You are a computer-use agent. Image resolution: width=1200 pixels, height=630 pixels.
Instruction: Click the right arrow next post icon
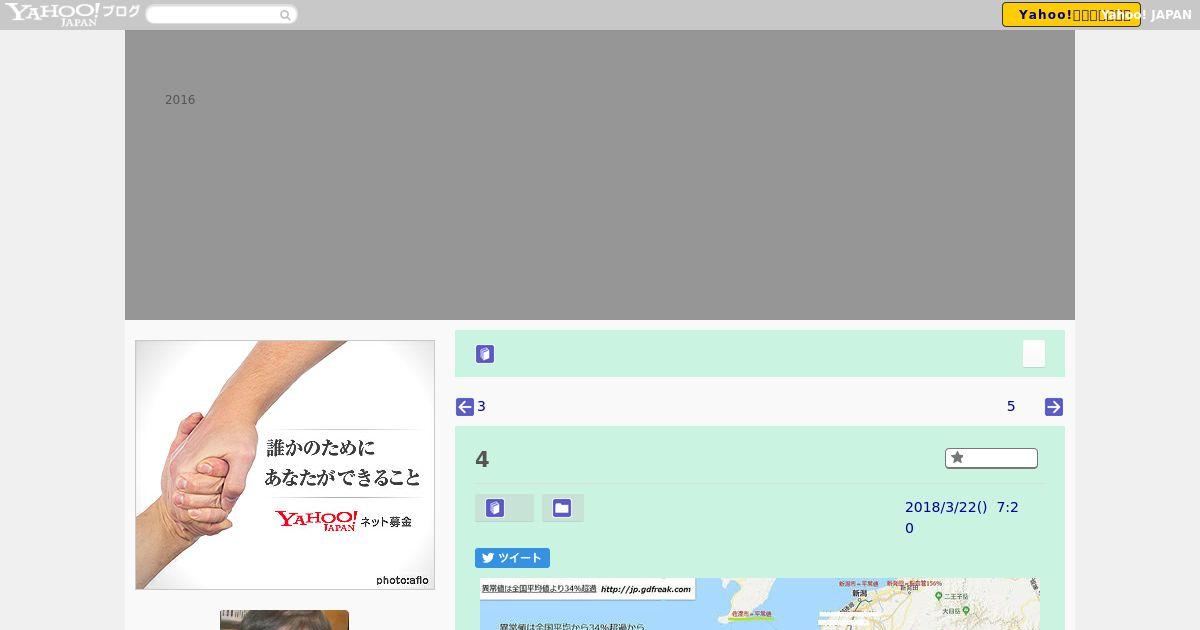(x=1054, y=407)
